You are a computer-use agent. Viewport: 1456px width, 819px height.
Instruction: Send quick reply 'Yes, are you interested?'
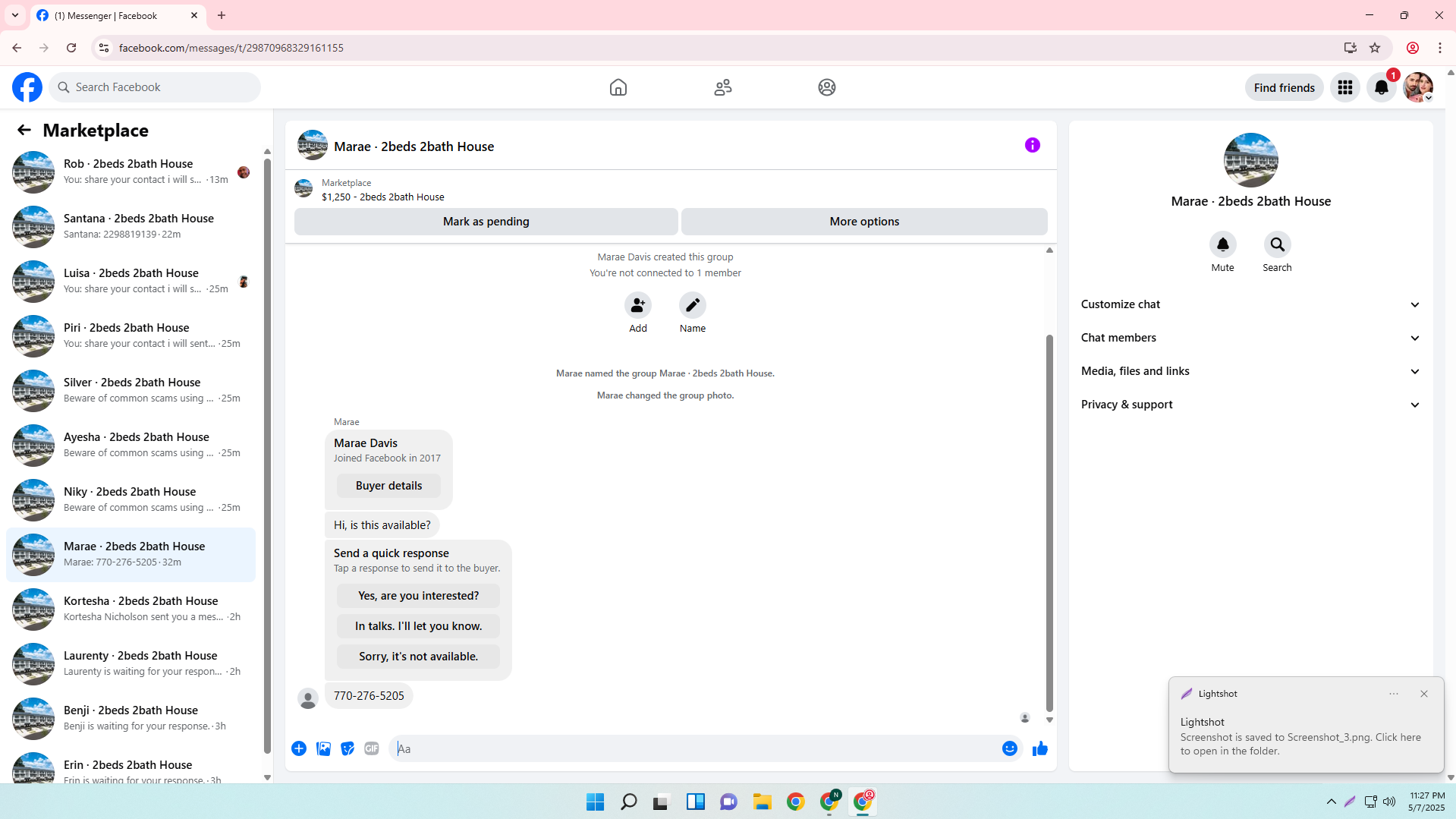419,596
